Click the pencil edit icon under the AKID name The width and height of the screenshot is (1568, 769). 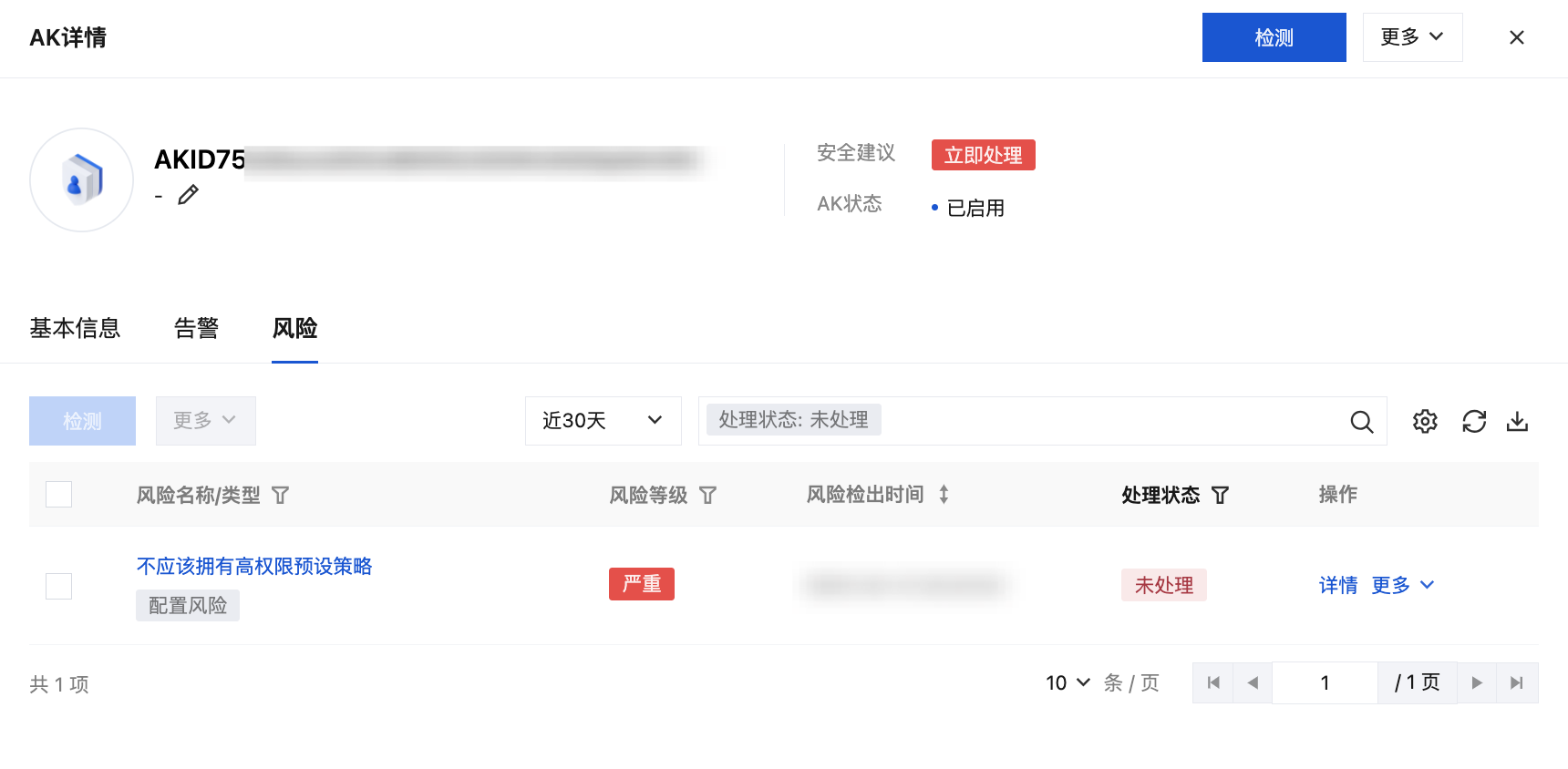pyautogui.click(x=188, y=195)
